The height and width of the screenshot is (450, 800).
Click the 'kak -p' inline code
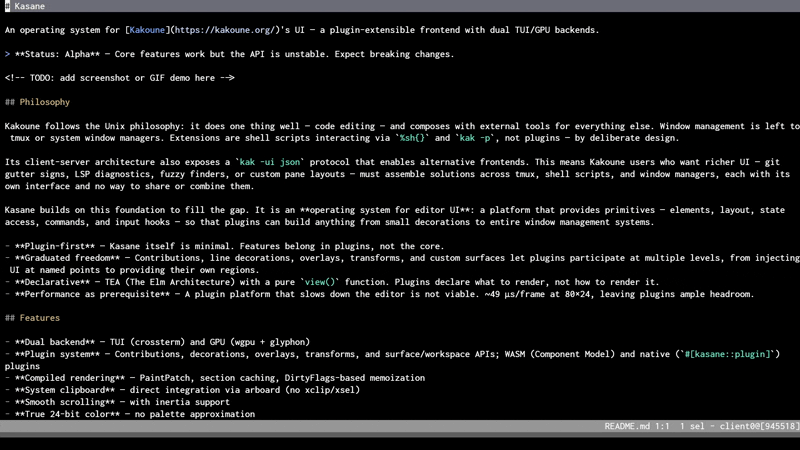(x=474, y=138)
